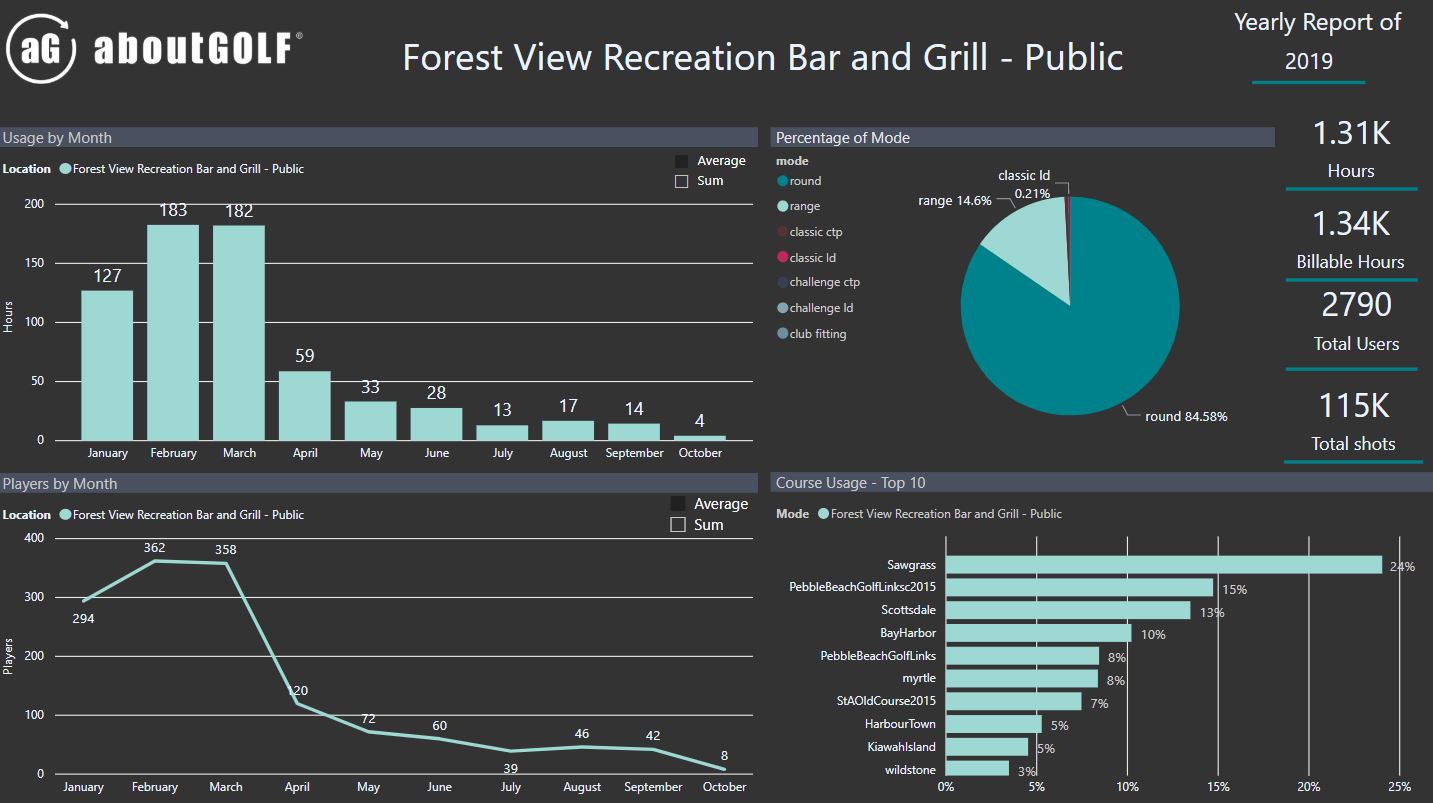Click the 362 February point on Players line

[x=154, y=561]
